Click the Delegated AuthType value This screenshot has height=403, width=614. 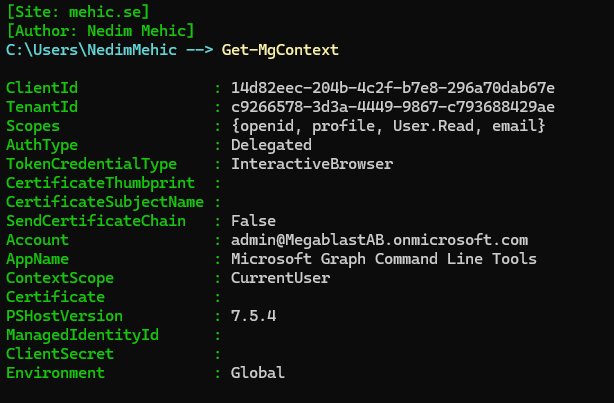(x=271, y=145)
